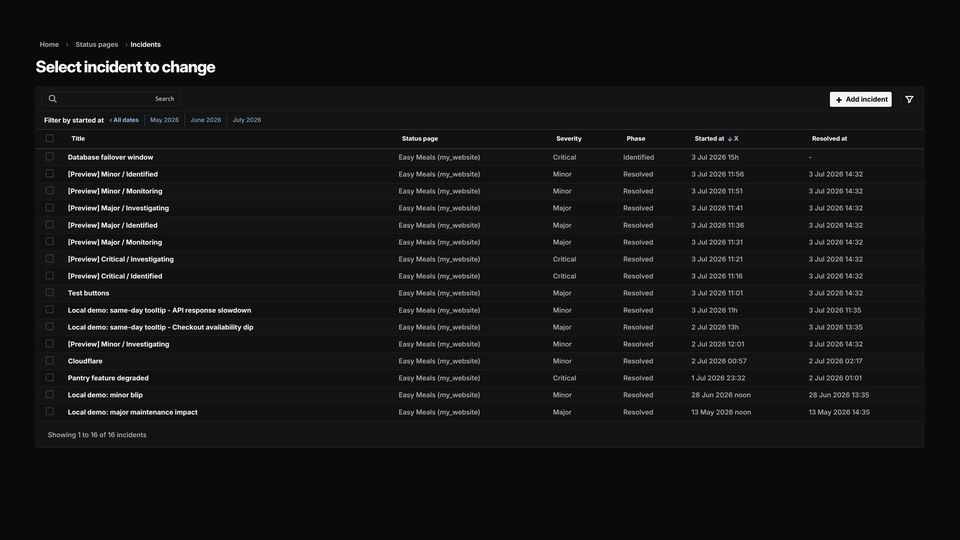Click the search magnifier icon
Screen dimensions: 960x540
coord(53,99)
